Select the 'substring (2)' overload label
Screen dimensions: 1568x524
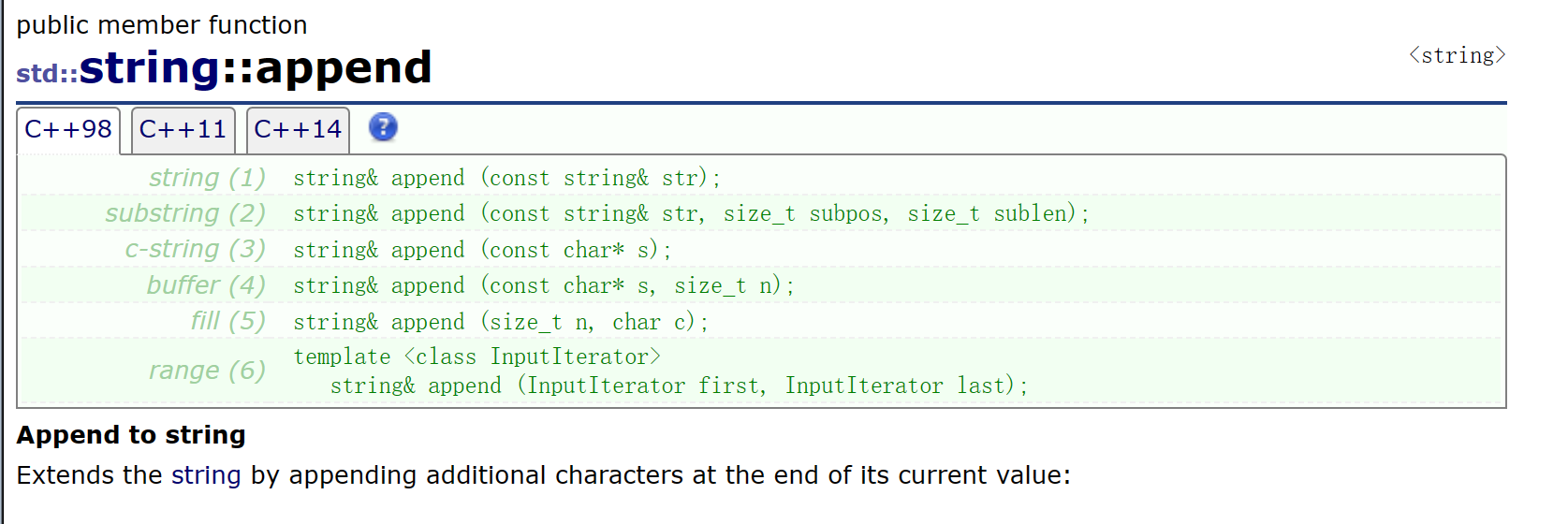click(185, 213)
